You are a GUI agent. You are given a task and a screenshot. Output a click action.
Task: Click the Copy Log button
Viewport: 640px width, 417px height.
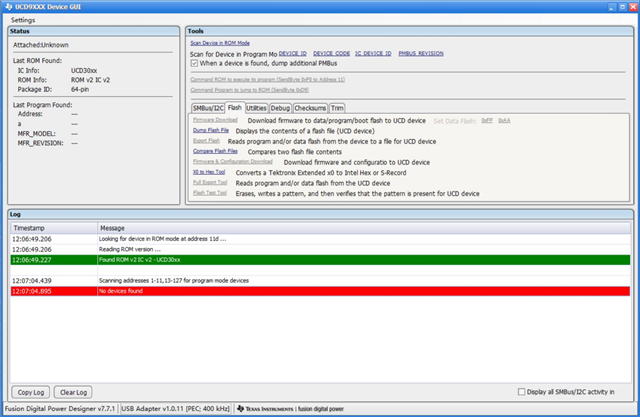[31, 392]
